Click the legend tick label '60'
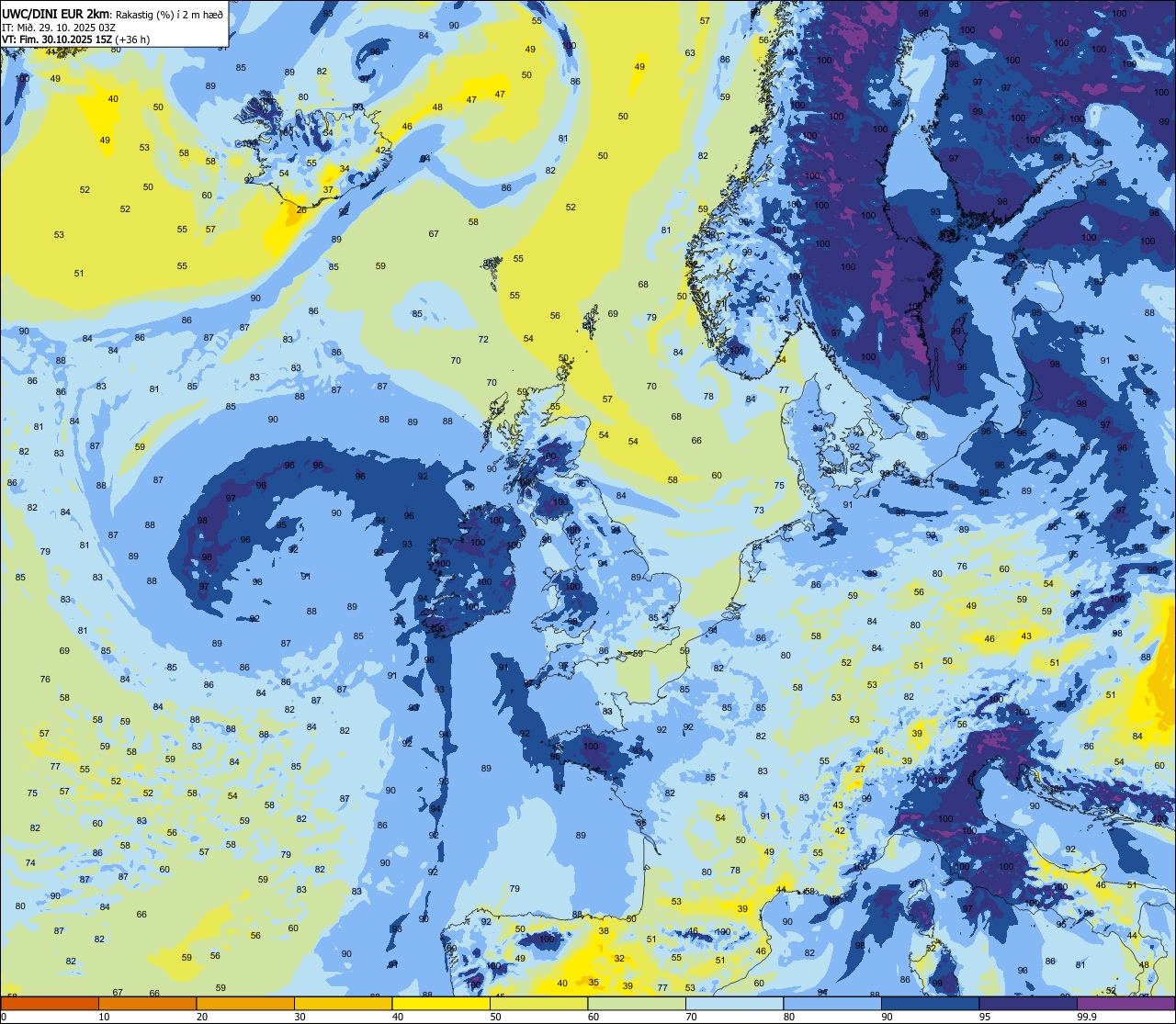The width and height of the screenshot is (1176, 1024). 594,1017
